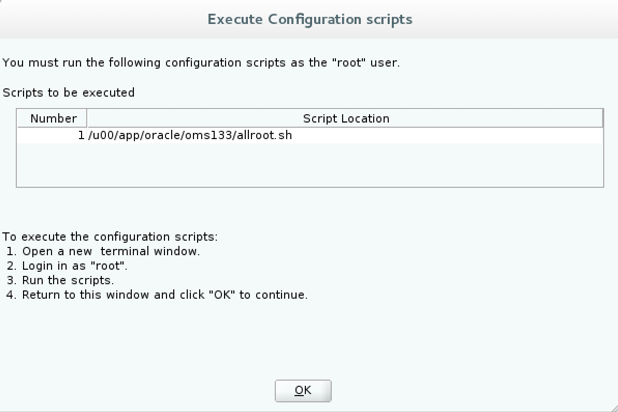Click the empty area below the script row
This screenshot has width=618, height=412.
[310, 165]
